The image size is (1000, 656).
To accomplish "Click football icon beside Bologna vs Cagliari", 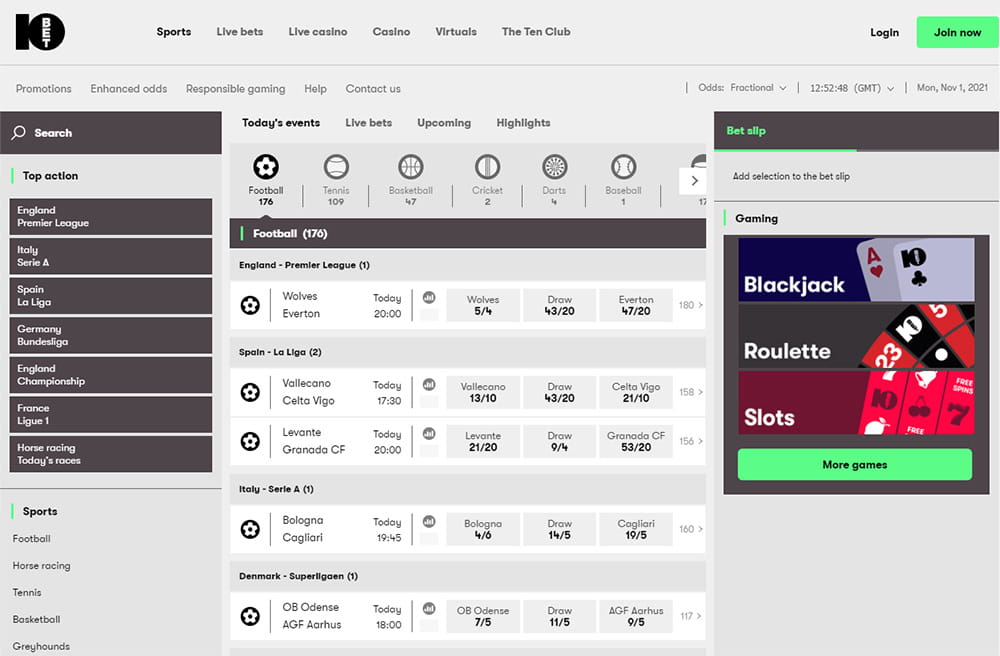I will 250,529.
